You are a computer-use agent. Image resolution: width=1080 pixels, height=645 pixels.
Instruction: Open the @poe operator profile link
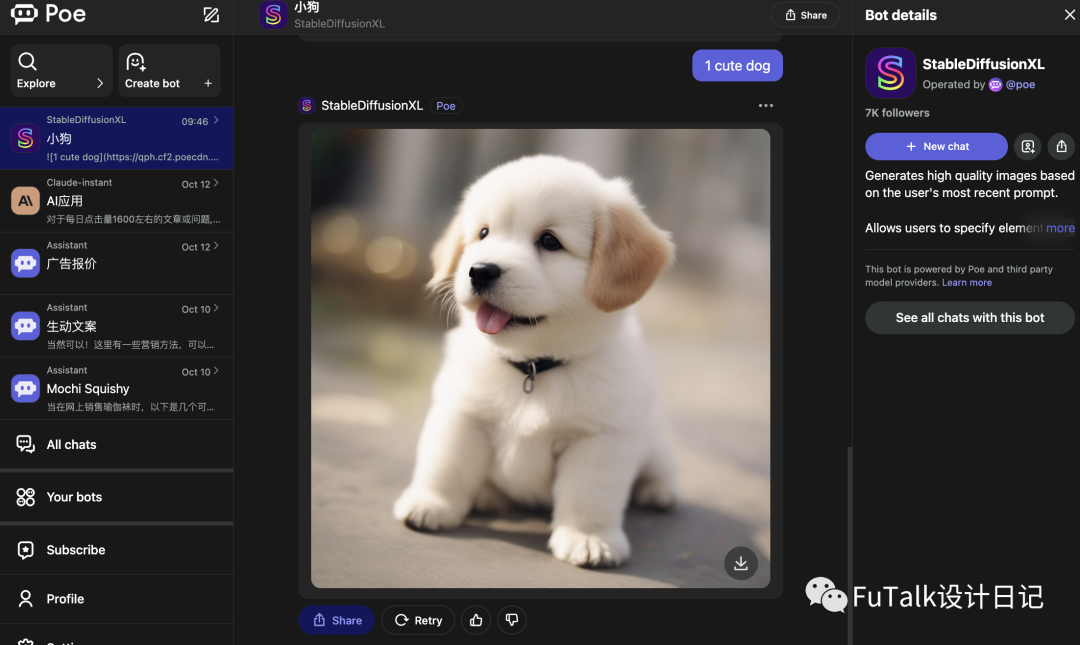pyautogui.click(x=1020, y=85)
